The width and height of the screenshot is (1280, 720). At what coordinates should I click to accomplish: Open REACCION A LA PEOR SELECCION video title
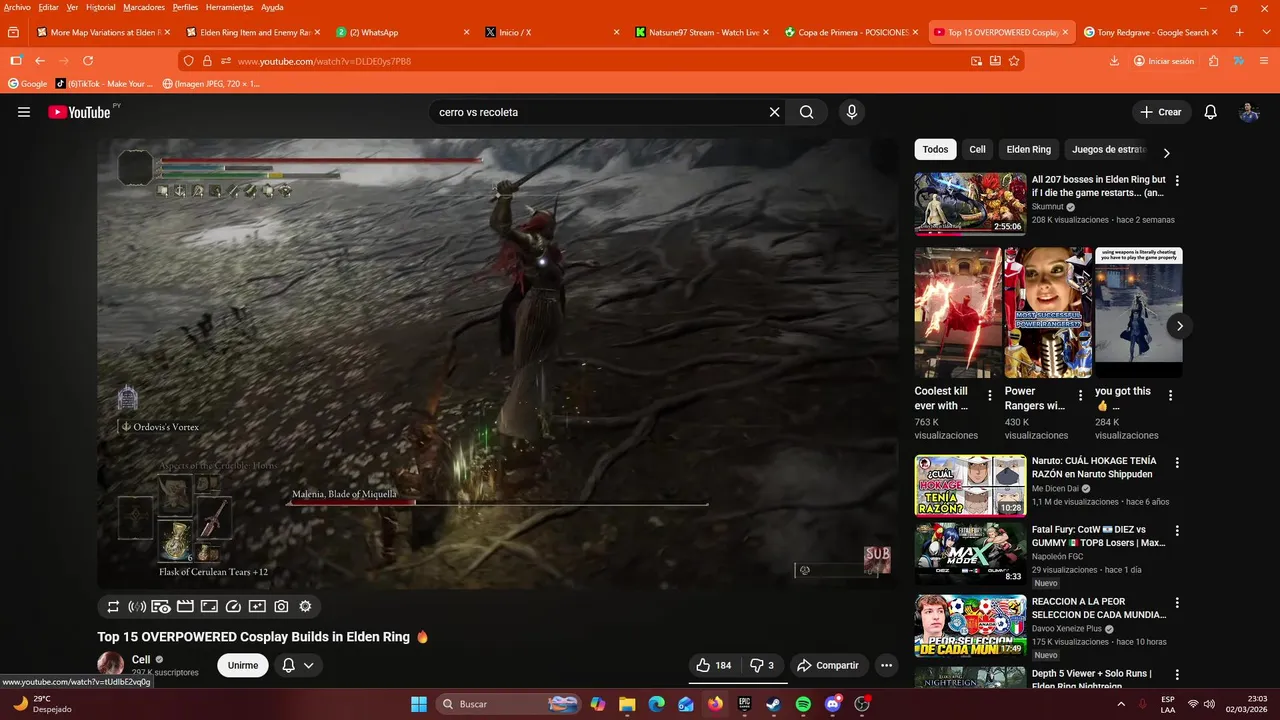pos(1098,608)
